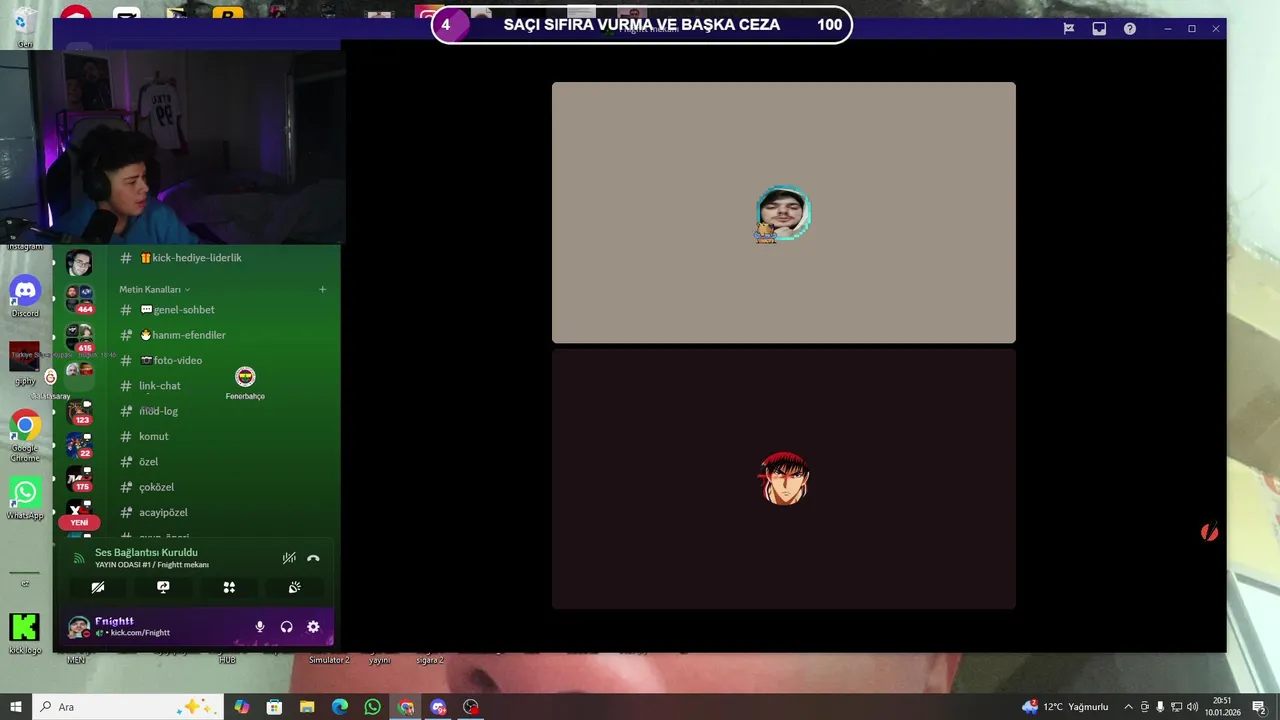Screen dimensions: 1280x720
Task: Open WhatsApp desktop shortcut
Action: (x=25, y=497)
